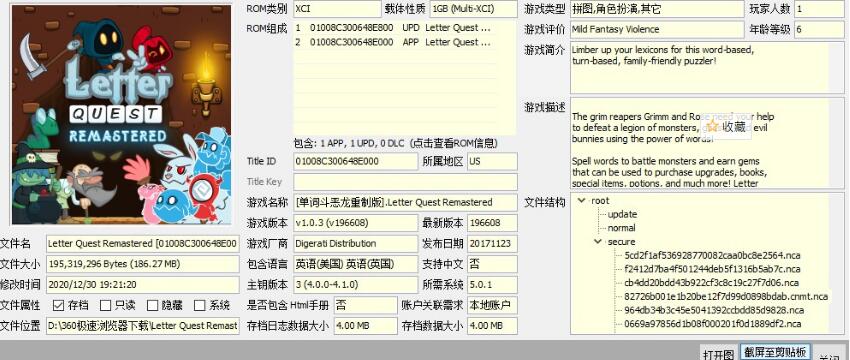Click the star favorite icon overlay
Viewport: 850px width, 360px height.
[712, 127]
